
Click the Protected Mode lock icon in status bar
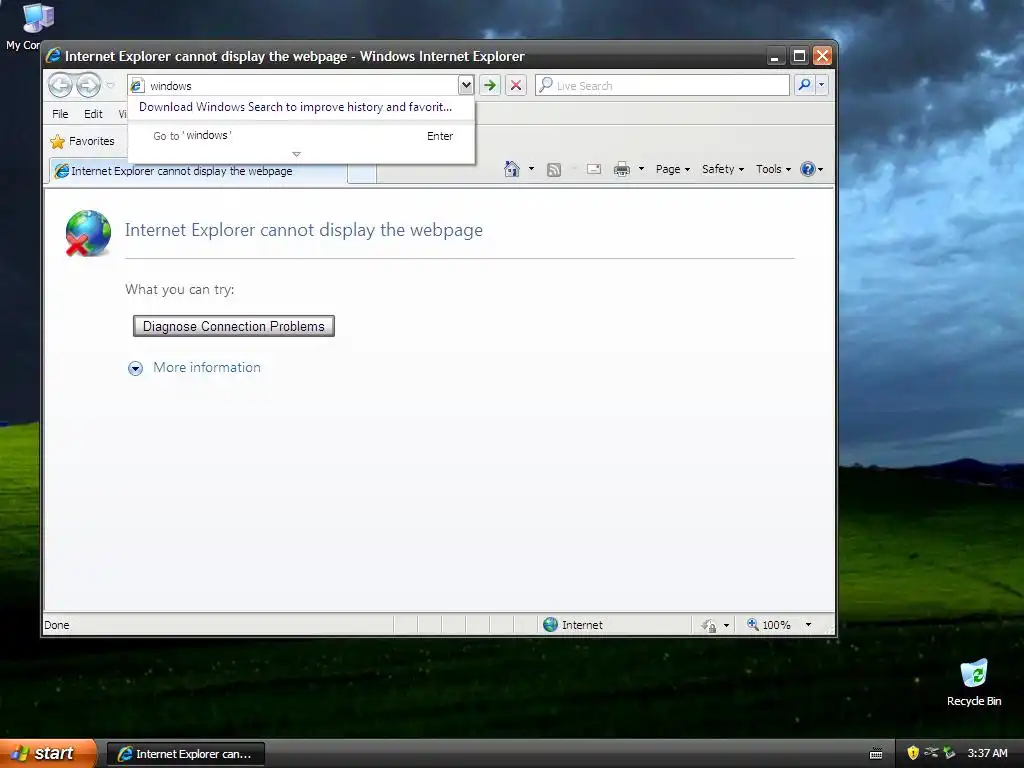[x=709, y=625]
